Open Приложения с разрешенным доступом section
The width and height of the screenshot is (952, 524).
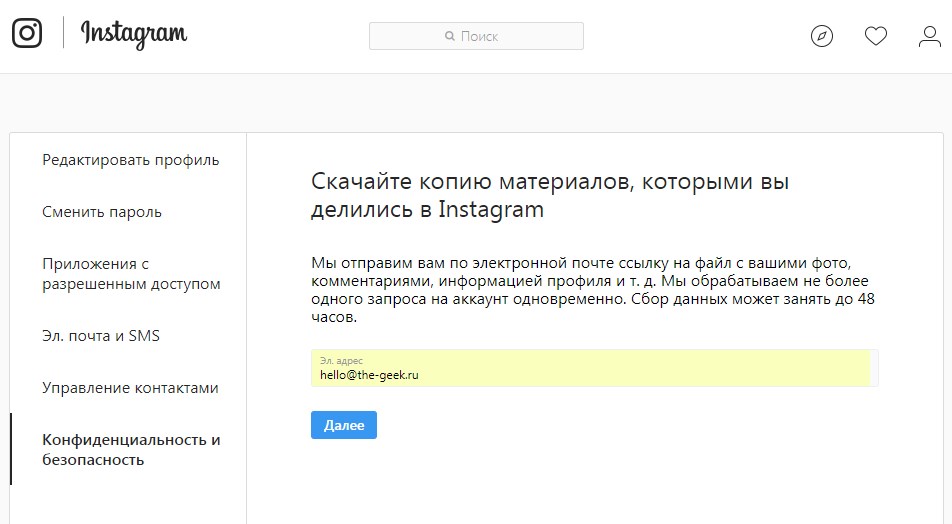tap(131, 274)
